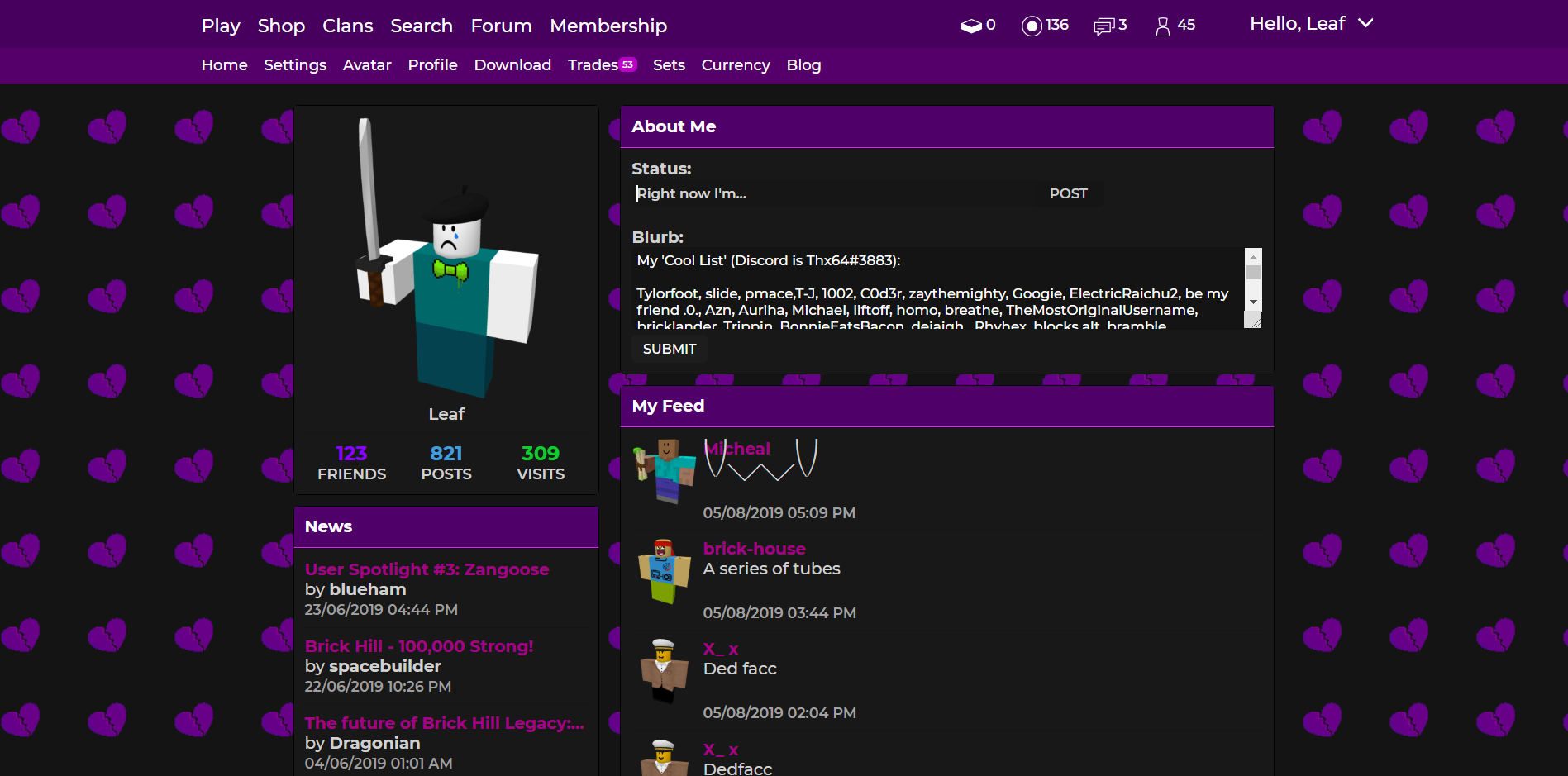View the 821 Posts count
The image size is (1568, 776).
point(446,462)
